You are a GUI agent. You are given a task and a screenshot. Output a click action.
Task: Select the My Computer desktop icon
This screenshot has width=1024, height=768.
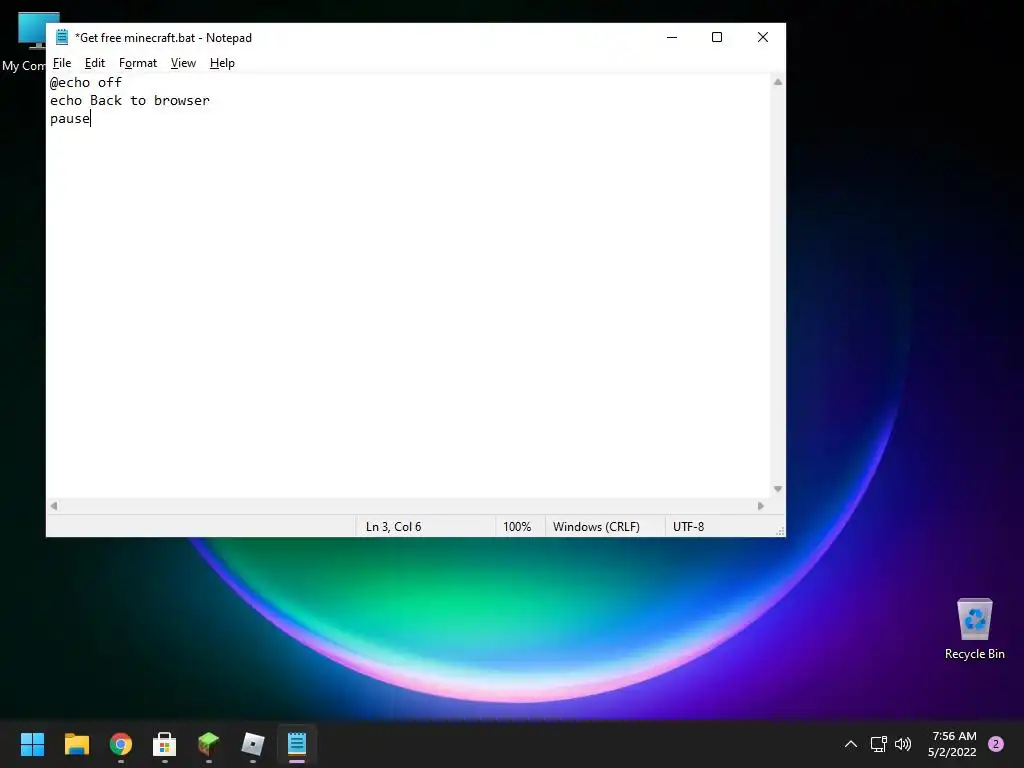pos(24,42)
